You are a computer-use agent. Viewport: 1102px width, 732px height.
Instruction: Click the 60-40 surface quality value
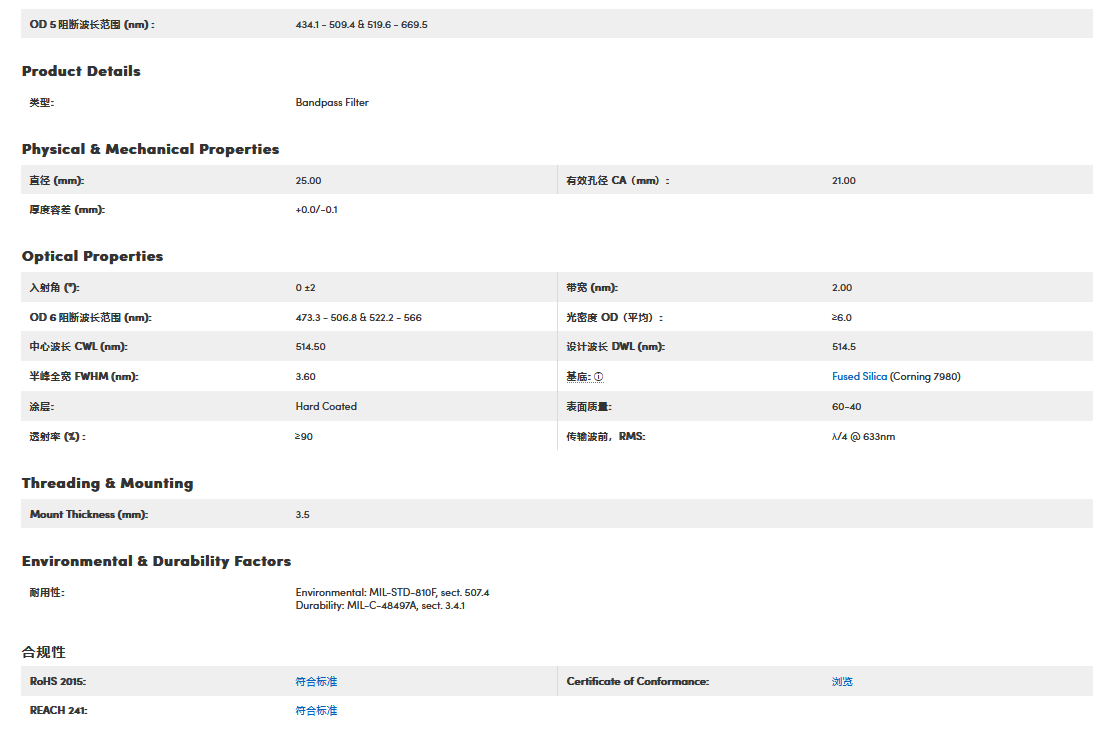pyautogui.click(x=846, y=407)
